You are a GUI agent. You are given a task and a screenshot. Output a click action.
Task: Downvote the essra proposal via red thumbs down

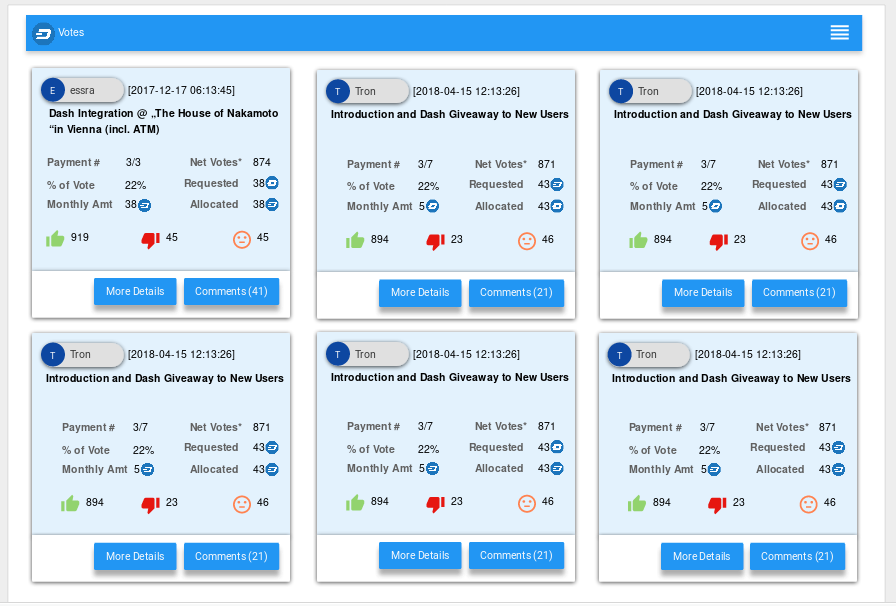[x=151, y=240]
